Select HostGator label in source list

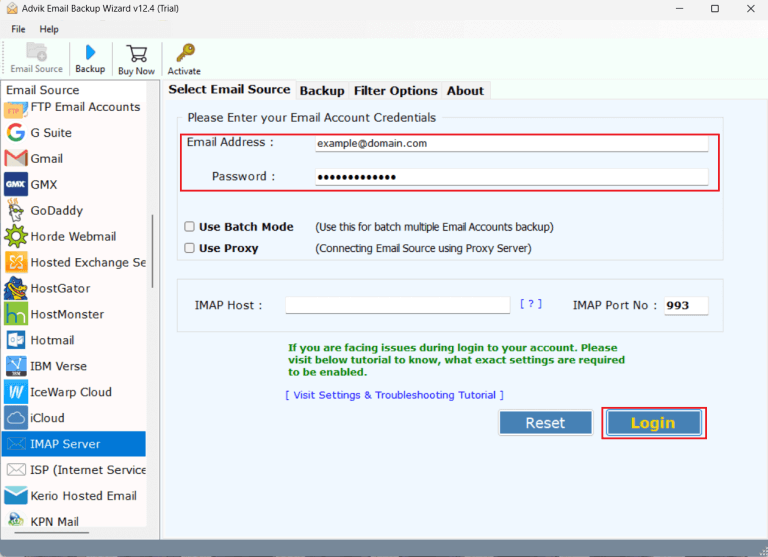[60, 288]
